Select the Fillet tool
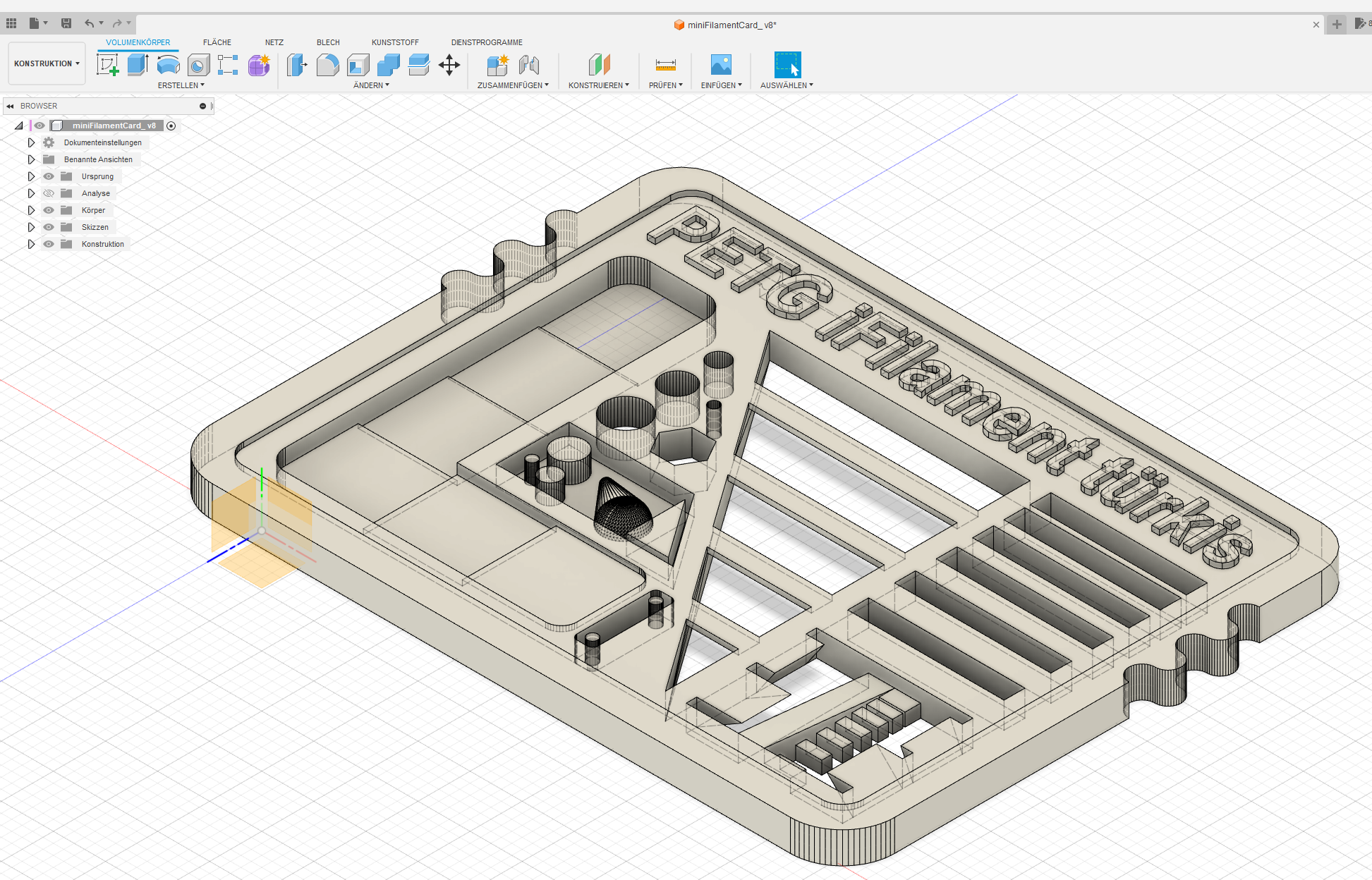This screenshot has height=880, width=1372. (x=327, y=65)
